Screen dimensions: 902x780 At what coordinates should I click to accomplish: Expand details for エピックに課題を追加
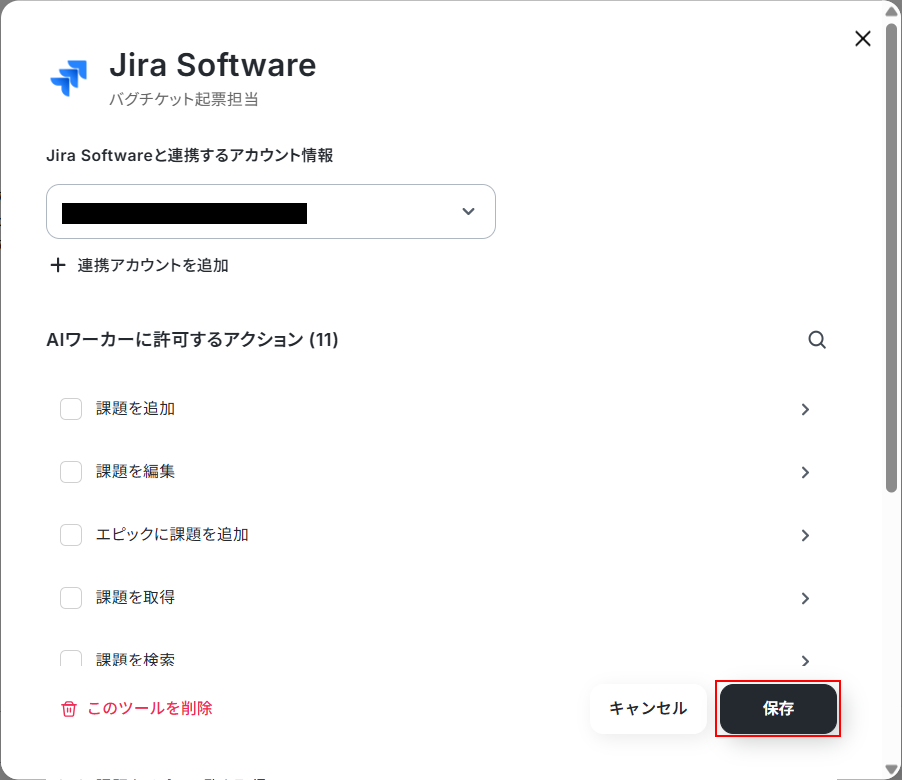(x=805, y=536)
